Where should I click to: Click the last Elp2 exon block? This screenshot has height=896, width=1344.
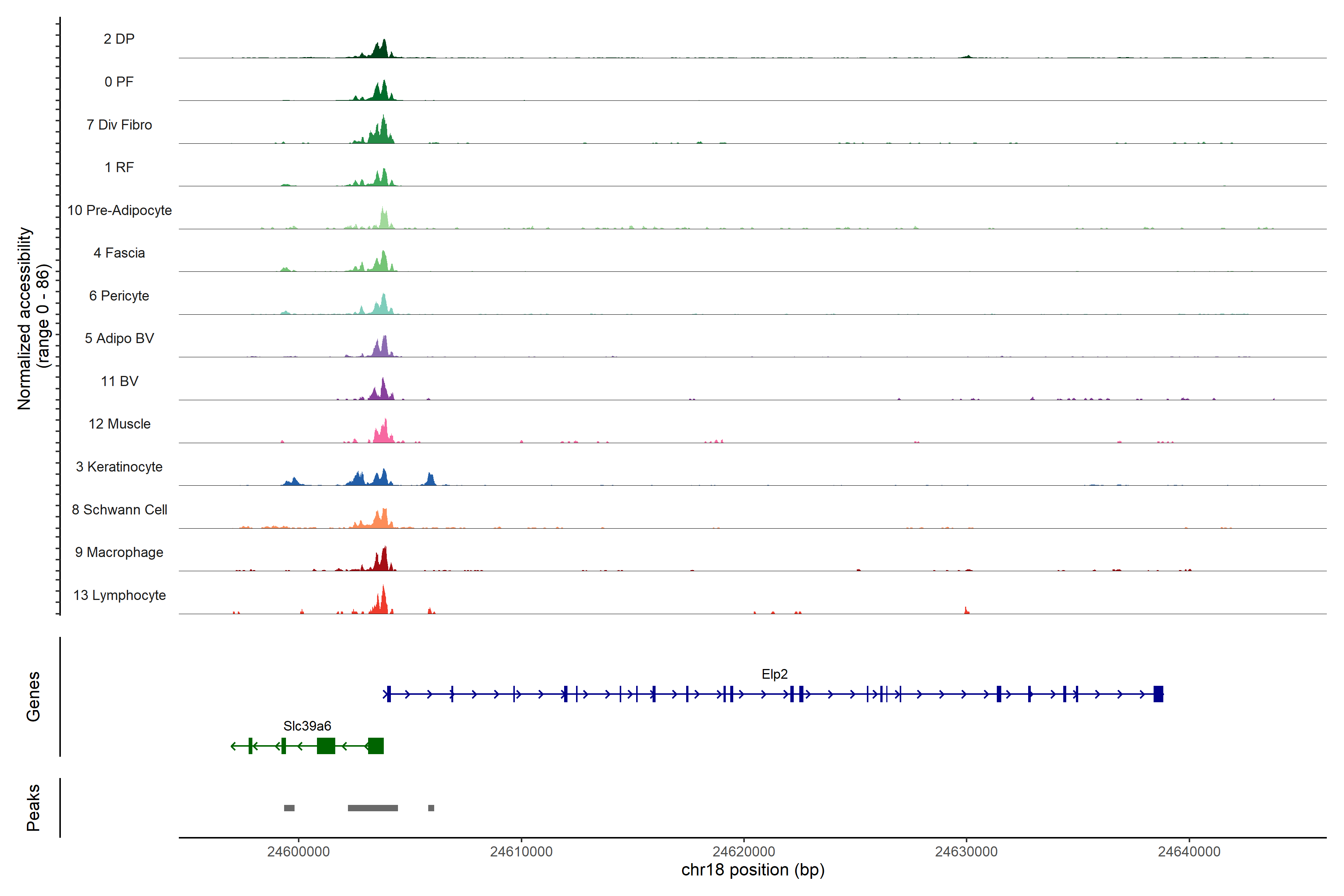click(x=1158, y=694)
